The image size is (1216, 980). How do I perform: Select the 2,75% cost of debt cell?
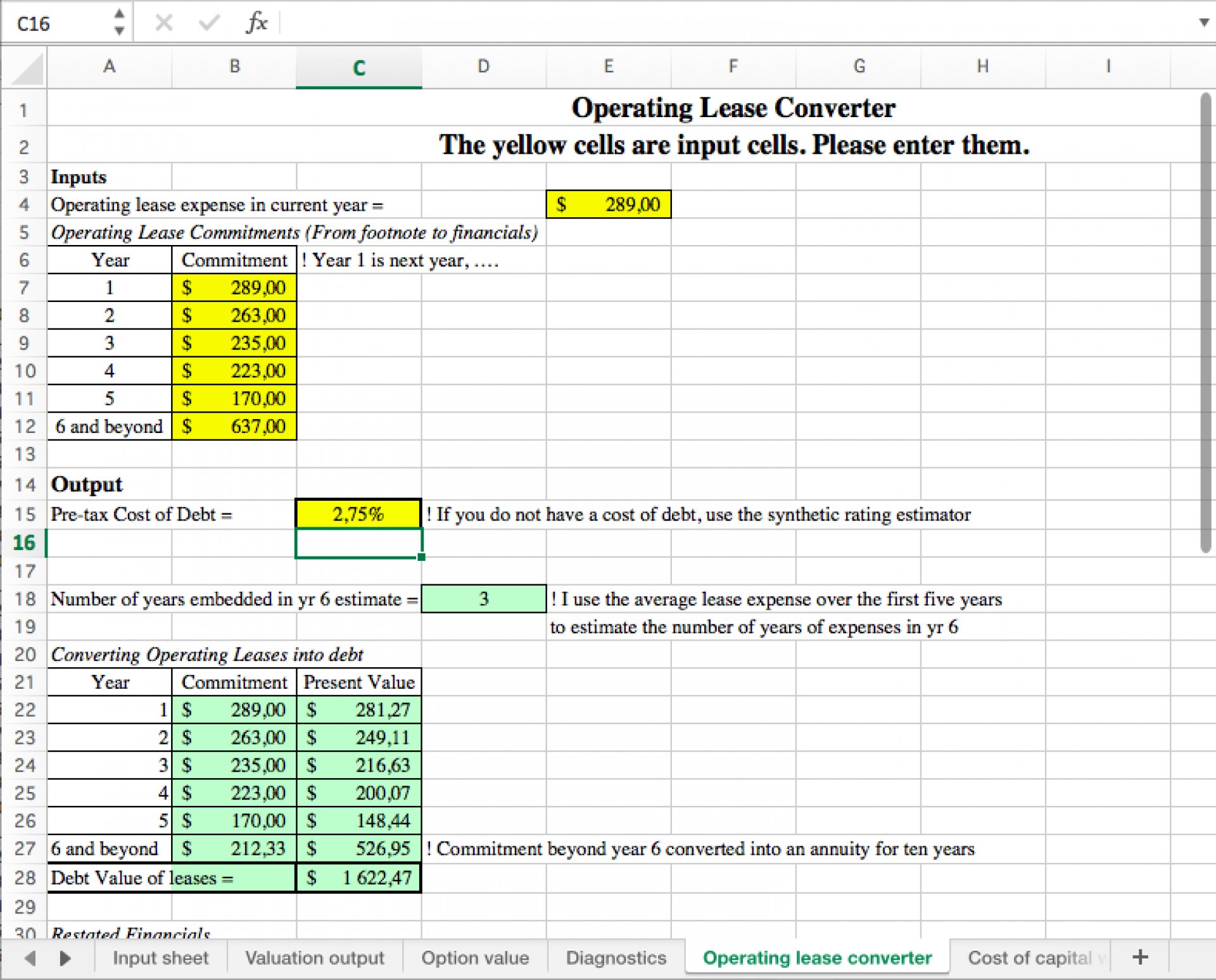click(x=358, y=514)
